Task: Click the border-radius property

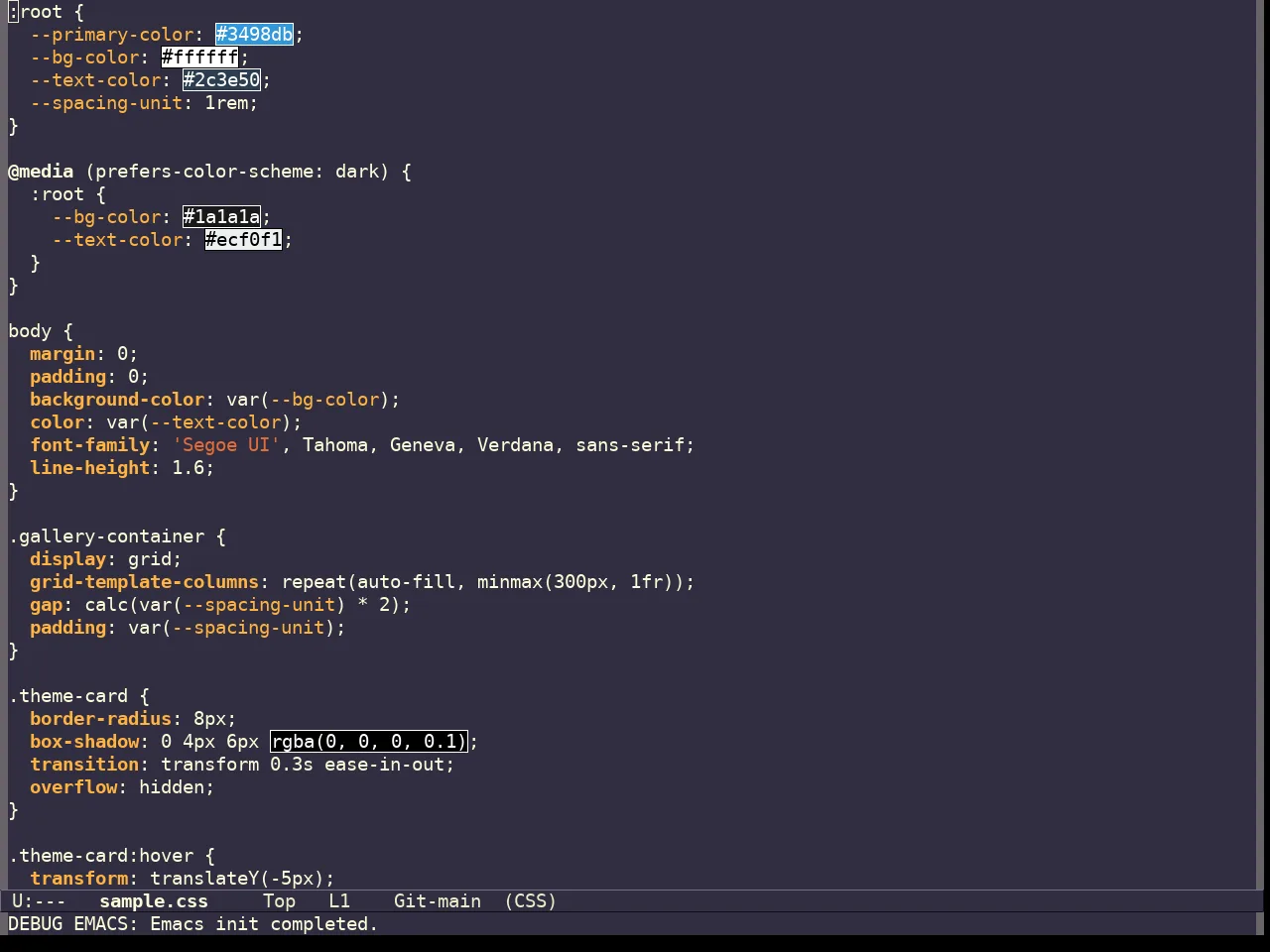Action: (x=101, y=719)
